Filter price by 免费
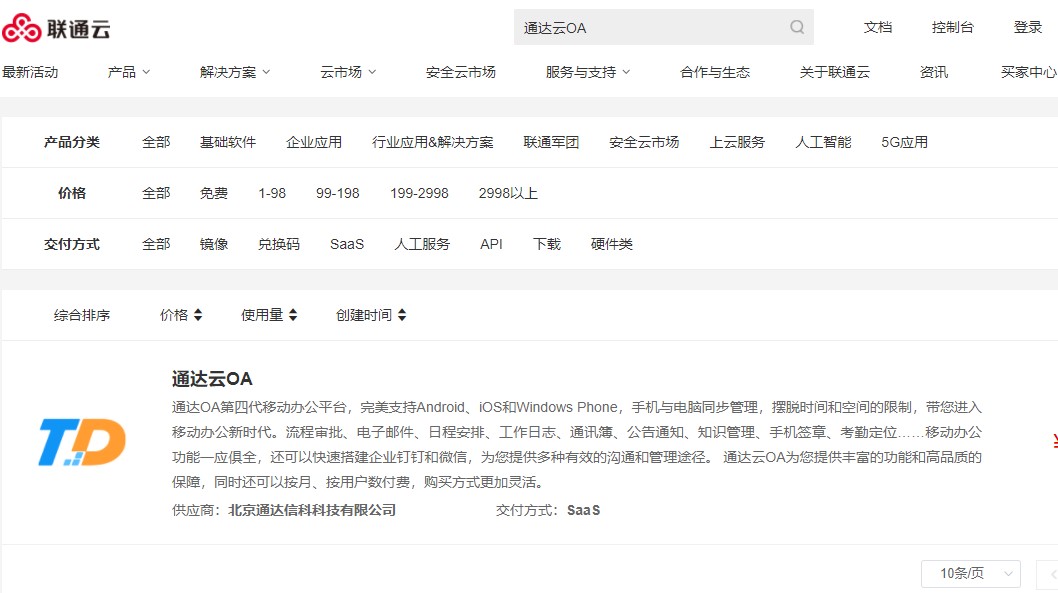 pos(214,194)
